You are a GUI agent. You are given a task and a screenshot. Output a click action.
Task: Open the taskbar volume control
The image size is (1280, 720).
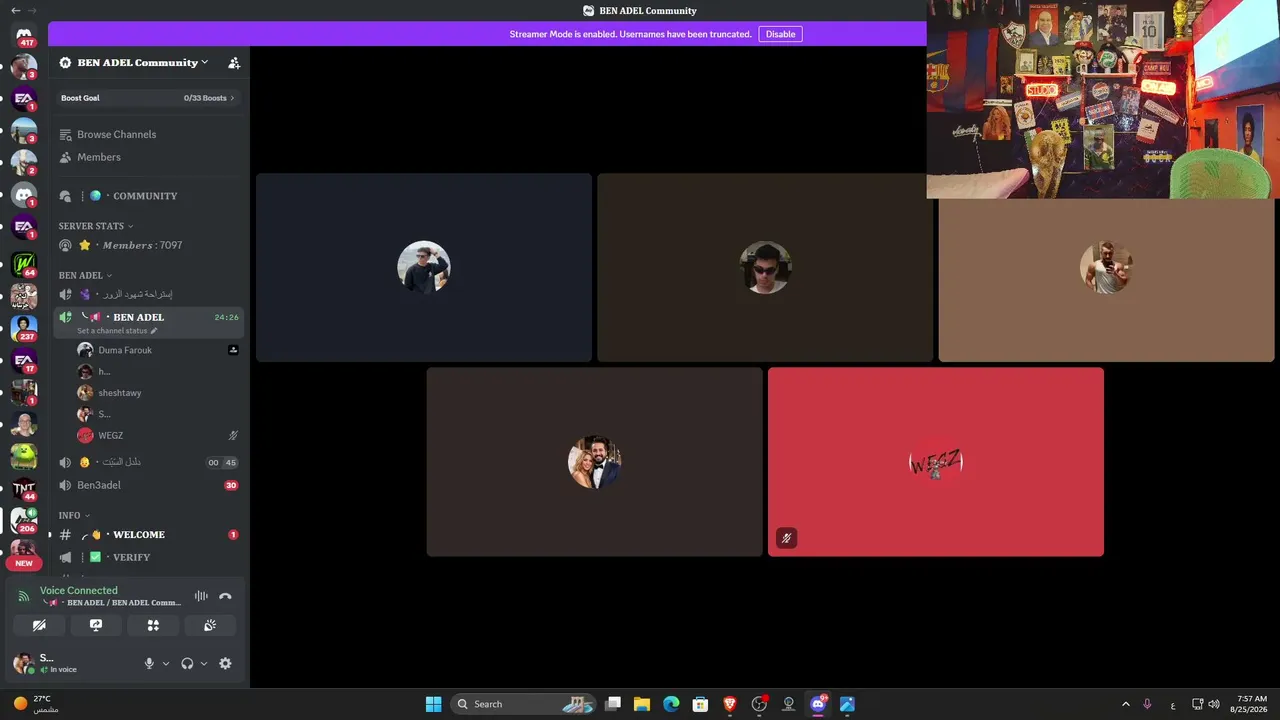1214,704
